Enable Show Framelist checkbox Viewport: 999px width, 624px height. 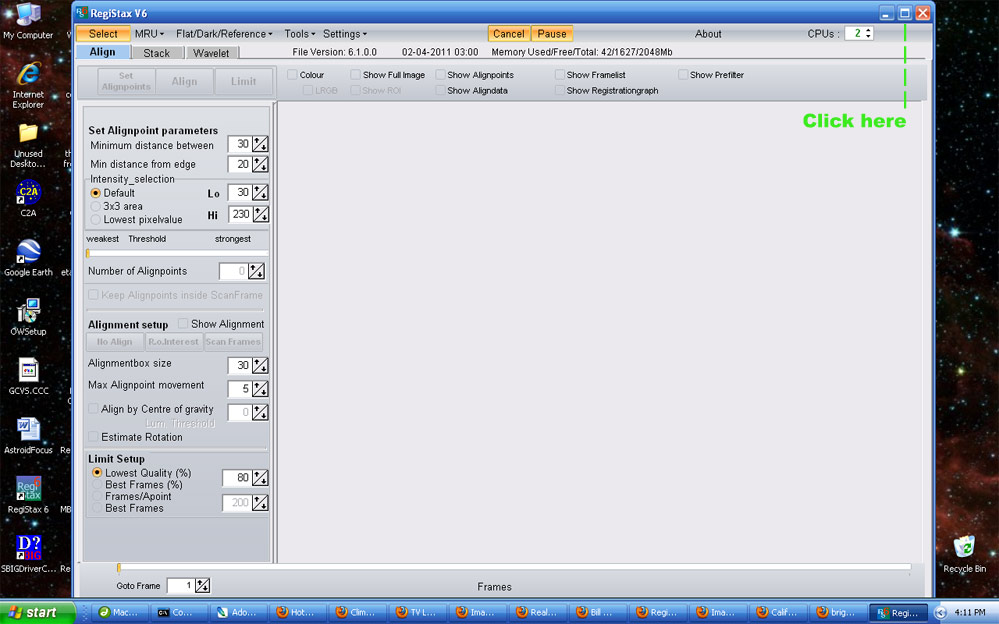pos(559,75)
